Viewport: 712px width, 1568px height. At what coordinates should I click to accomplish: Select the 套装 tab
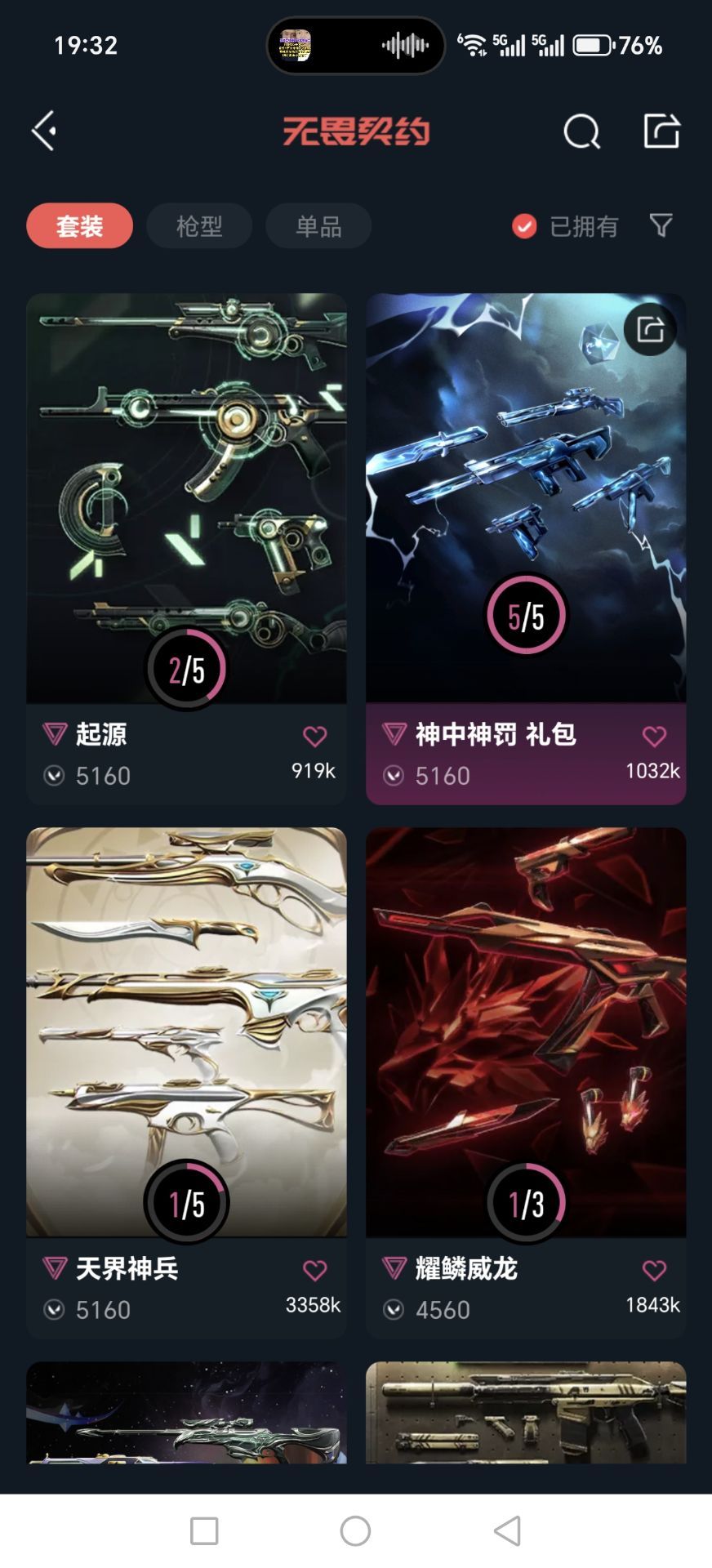point(80,225)
